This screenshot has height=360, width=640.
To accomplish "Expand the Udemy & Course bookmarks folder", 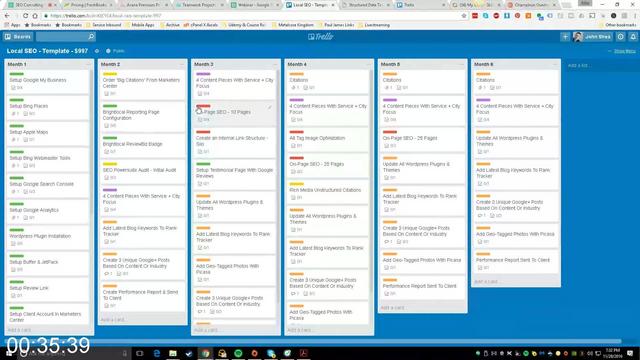I will tap(243, 25).
